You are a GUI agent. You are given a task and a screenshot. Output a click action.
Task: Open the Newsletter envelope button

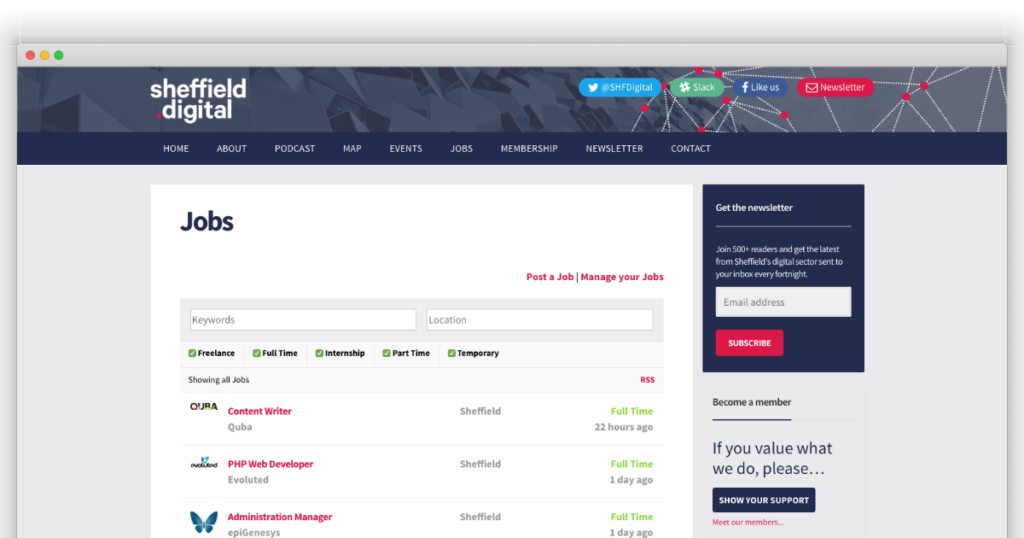[835, 87]
